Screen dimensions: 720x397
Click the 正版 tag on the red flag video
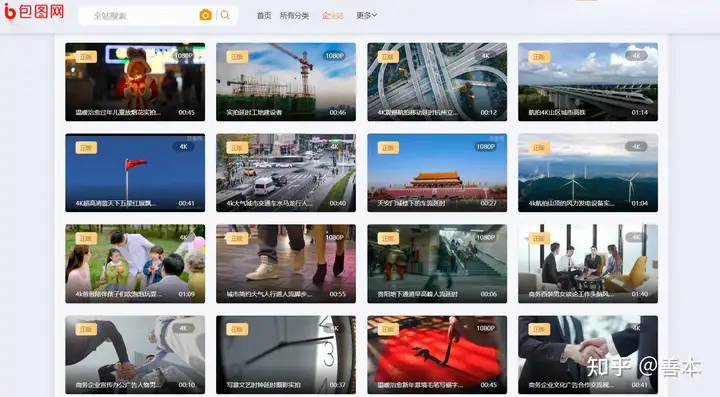tap(86, 147)
